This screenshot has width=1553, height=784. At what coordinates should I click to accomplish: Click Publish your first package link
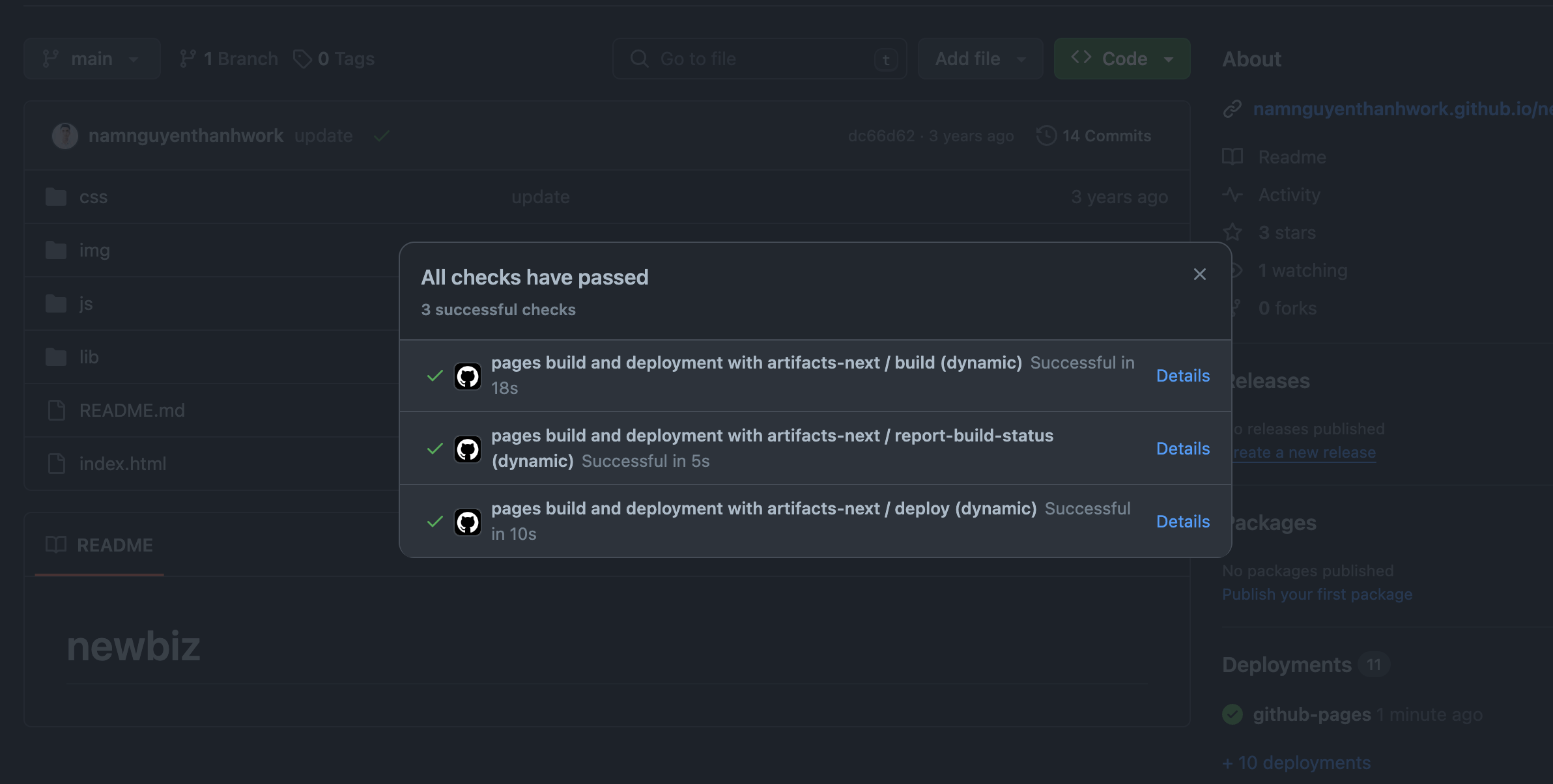[1317, 595]
